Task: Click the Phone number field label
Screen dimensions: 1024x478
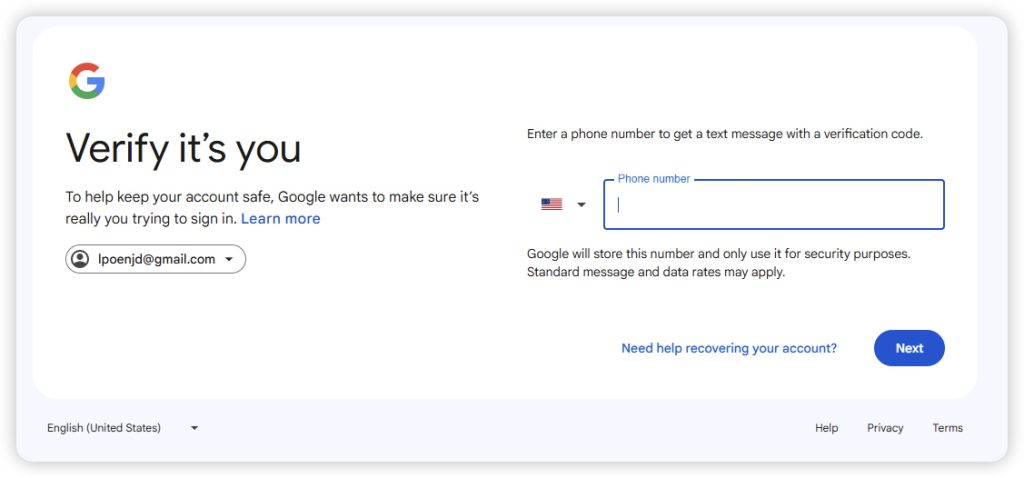Action: [x=653, y=179]
